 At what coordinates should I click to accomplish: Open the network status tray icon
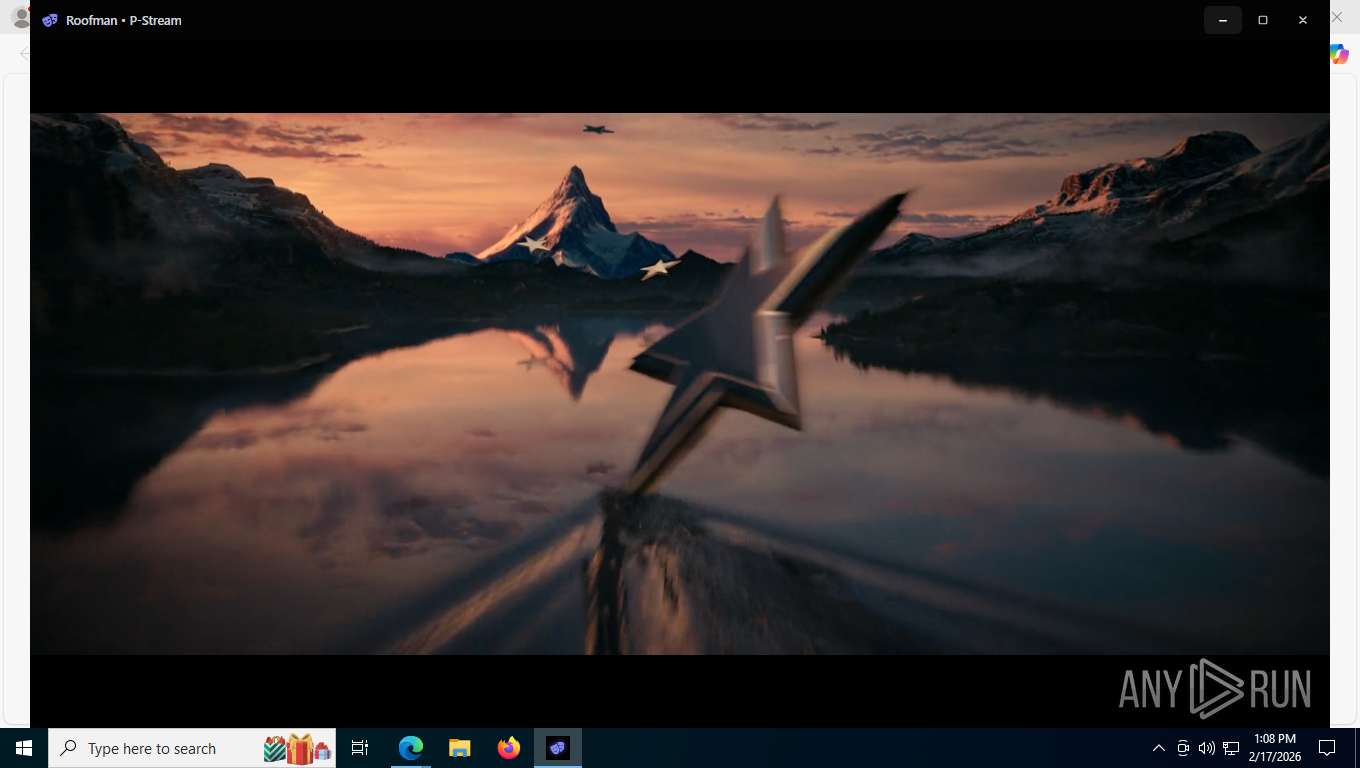[1231, 748]
